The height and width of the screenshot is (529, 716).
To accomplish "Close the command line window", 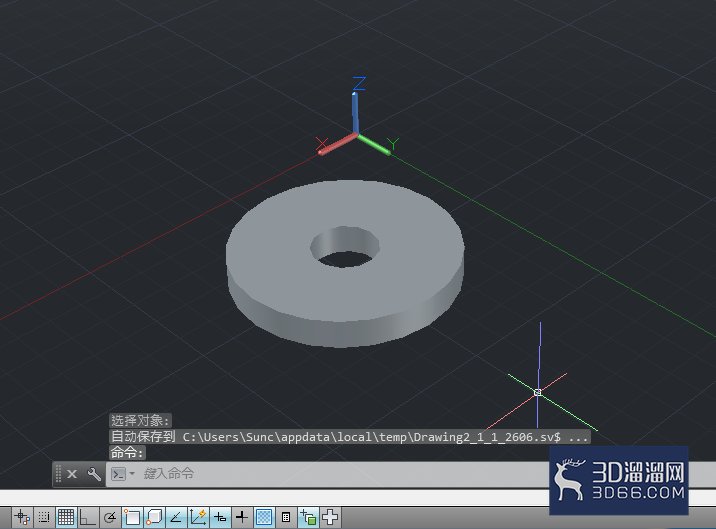I will click(x=72, y=474).
